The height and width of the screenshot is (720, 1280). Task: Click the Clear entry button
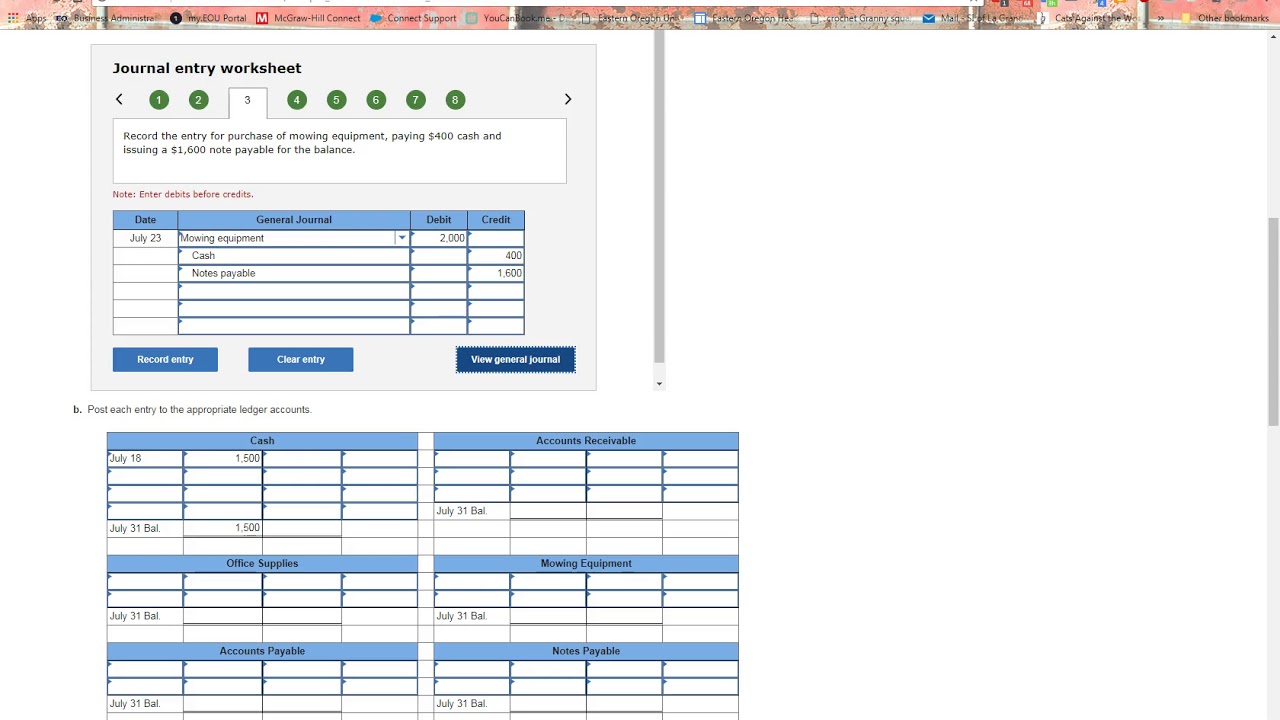click(x=301, y=360)
